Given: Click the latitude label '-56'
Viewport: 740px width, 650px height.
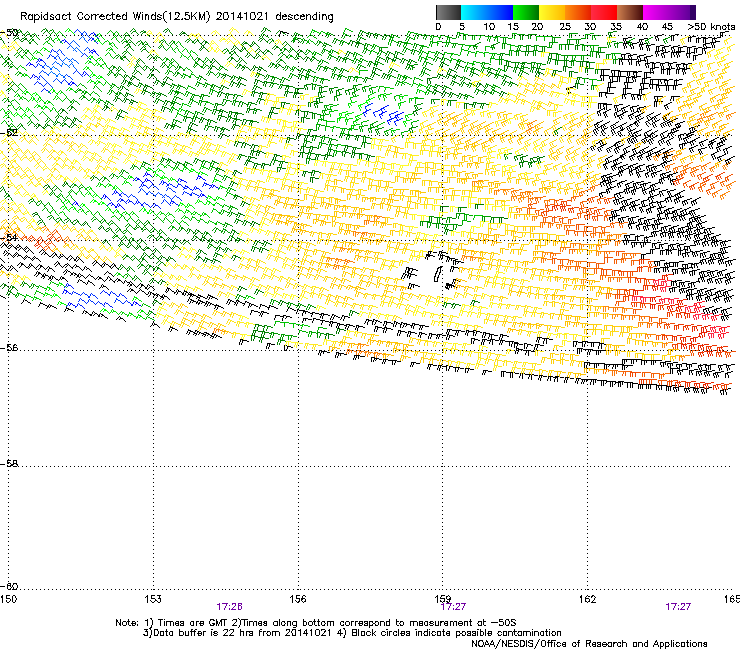Looking at the screenshot, I should pos(9,348).
